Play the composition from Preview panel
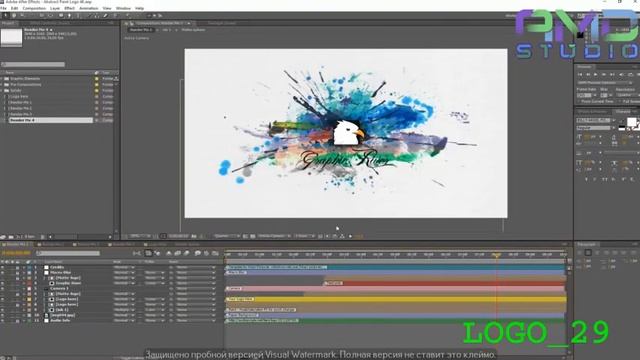640x360 pixels. click(596, 75)
